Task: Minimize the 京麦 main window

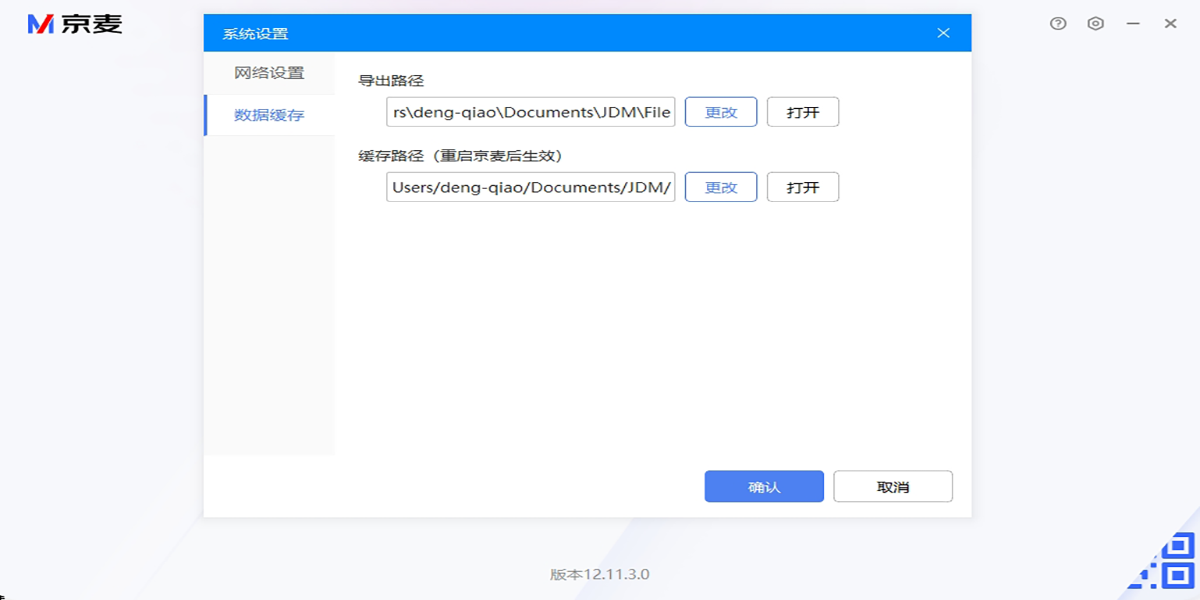Action: coord(1133,23)
